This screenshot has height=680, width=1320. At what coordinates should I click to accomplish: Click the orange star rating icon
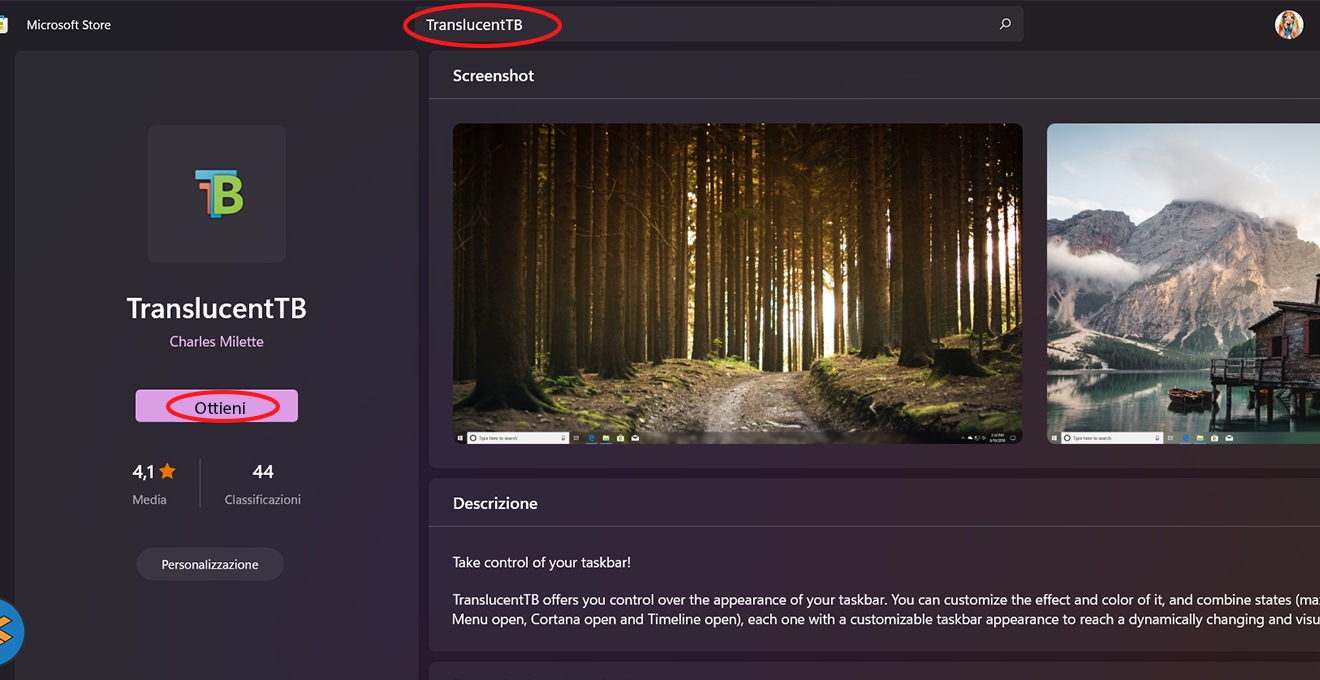pos(167,471)
